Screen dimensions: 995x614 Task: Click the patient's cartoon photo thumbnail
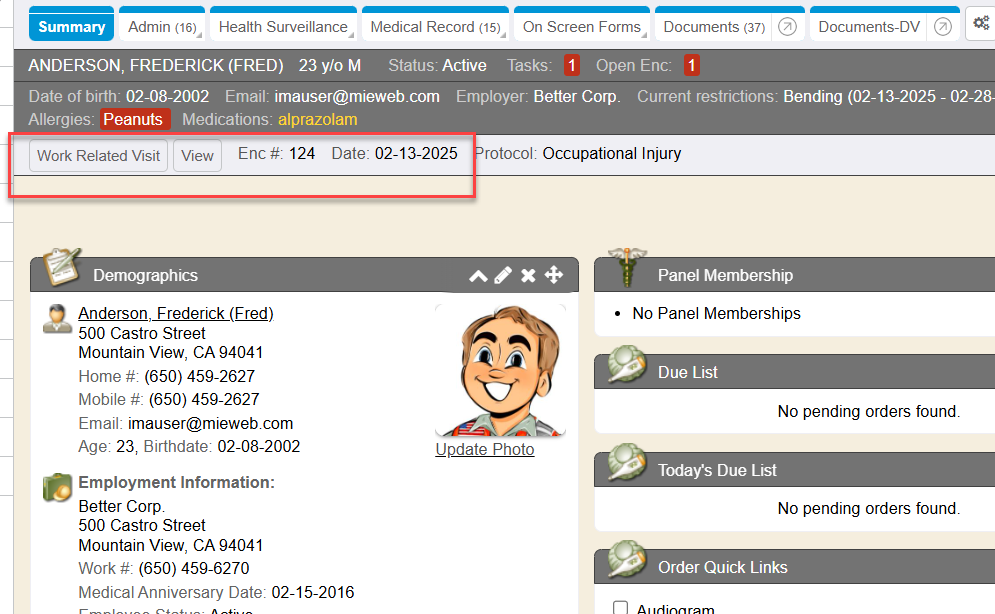coord(500,372)
